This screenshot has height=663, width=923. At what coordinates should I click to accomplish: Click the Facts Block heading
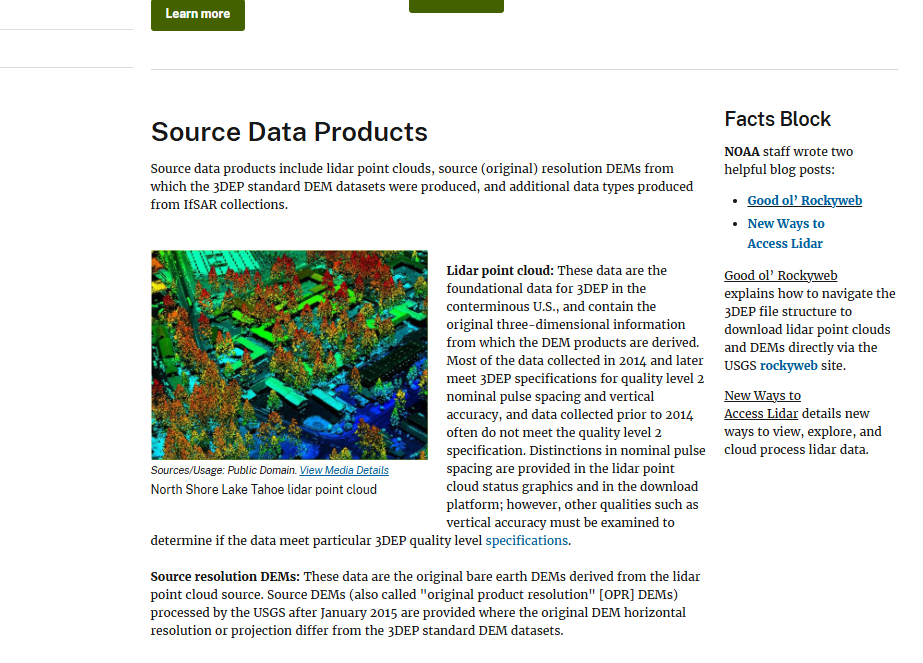click(x=777, y=119)
